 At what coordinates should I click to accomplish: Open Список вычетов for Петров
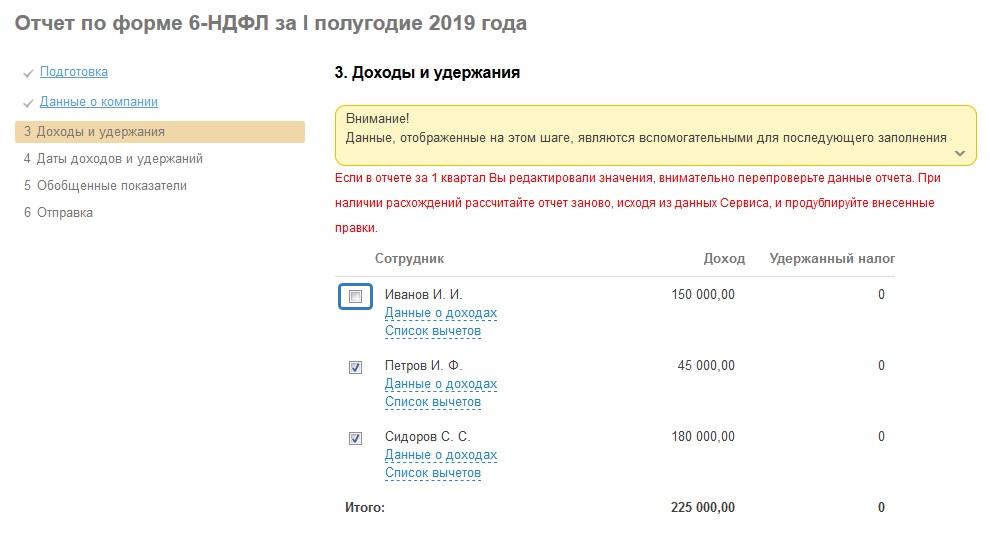click(433, 402)
